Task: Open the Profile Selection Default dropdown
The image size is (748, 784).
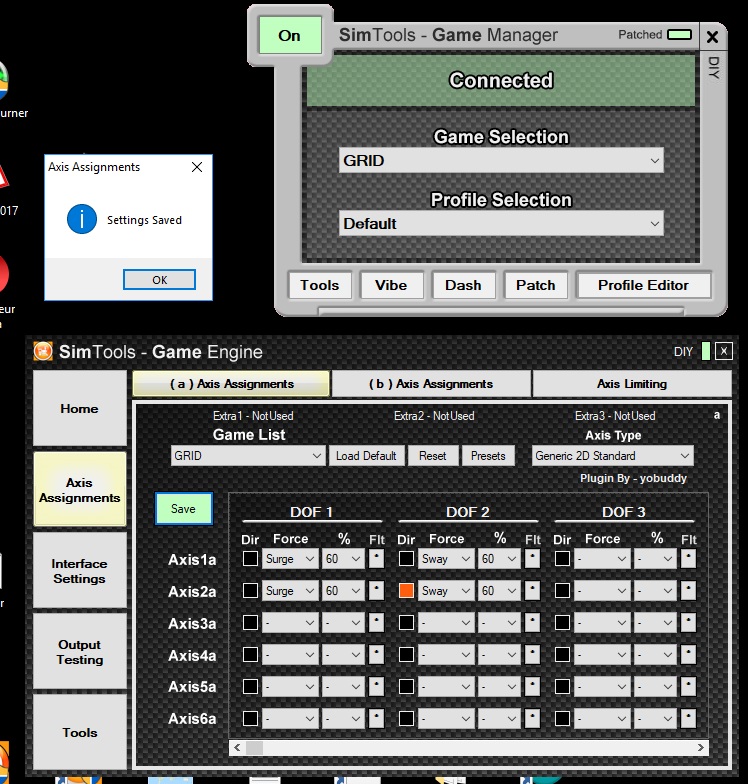Action: pos(501,224)
